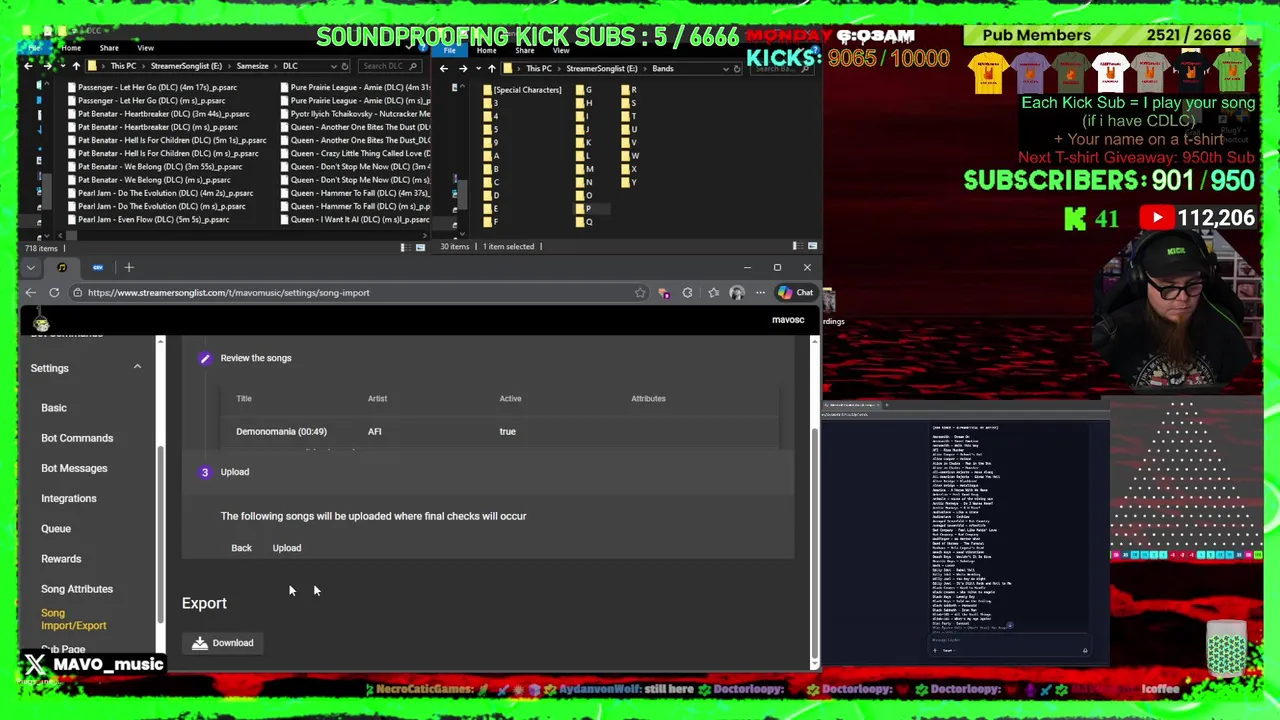Download the song list export

[223, 643]
